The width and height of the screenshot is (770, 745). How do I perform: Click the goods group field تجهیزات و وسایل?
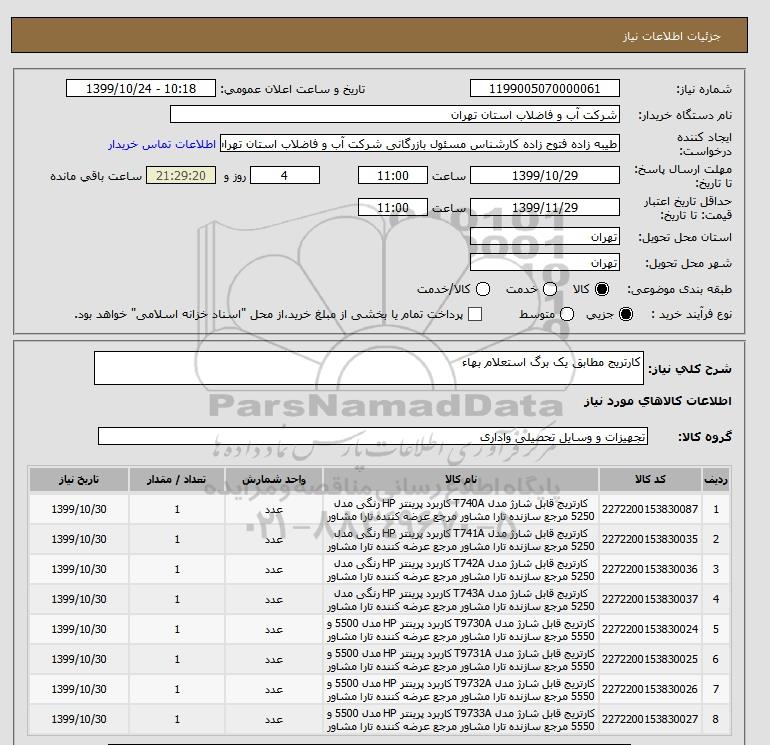pyautogui.click(x=373, y=436)
